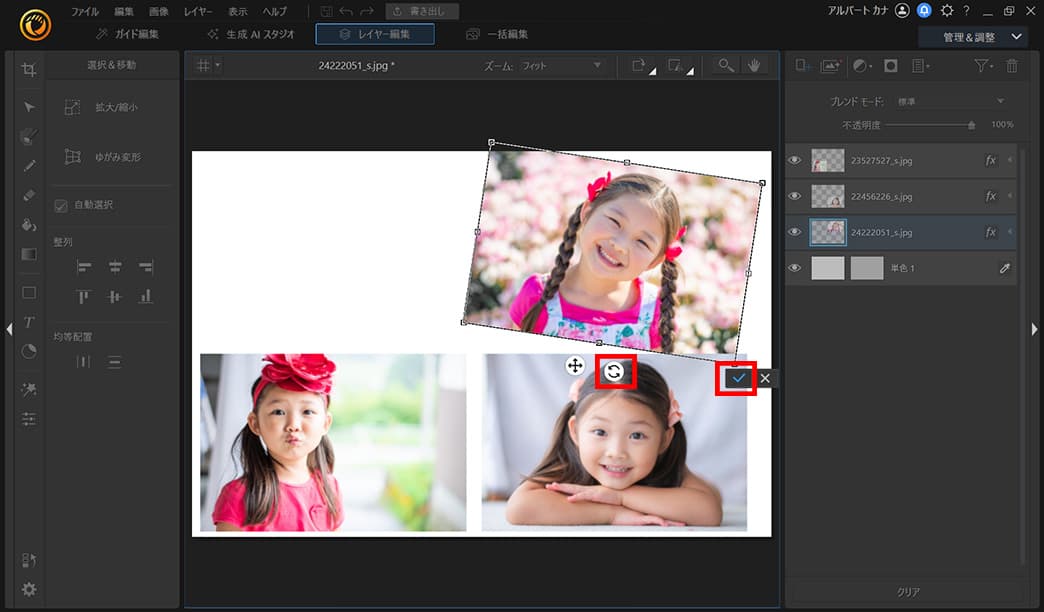Hide the 23527527_s.jpg layer
The image size is (1044, 612).
click(795, 160)
